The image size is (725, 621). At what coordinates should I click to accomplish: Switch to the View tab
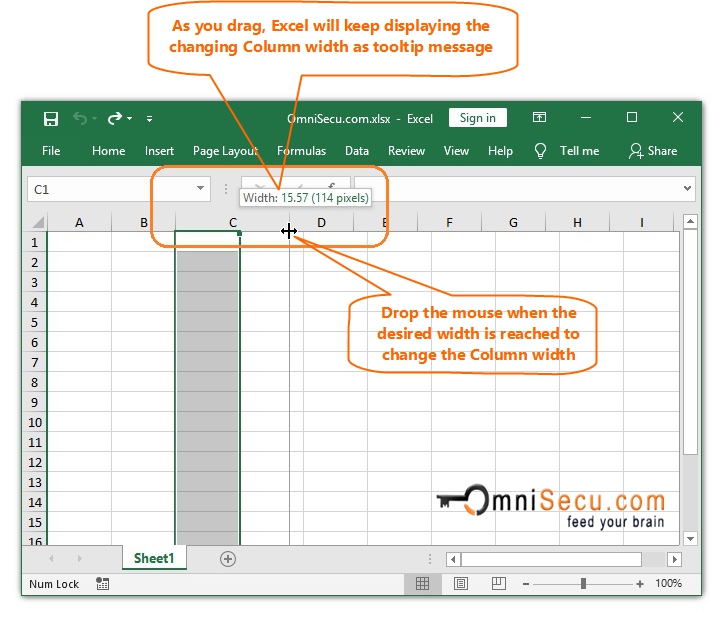pos(456,151)
